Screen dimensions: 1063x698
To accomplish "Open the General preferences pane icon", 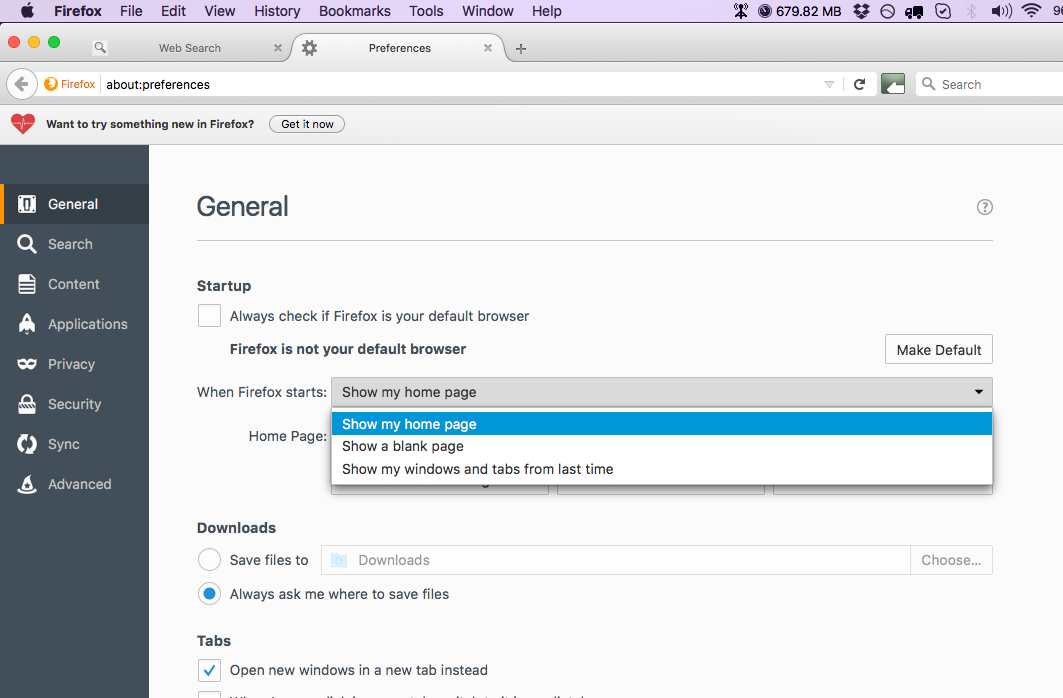I will pos(27,204).
